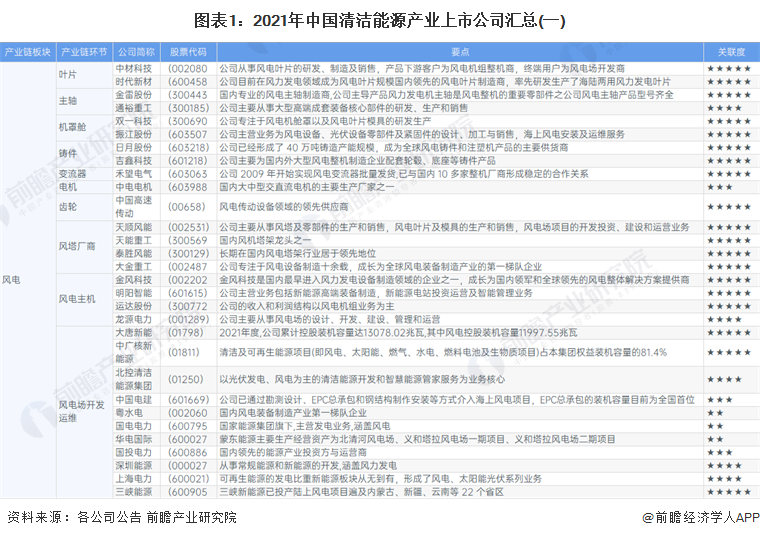Image resolution: width=760 pixels, height=538 pixels.
Task: Select company name 中国电建
Action: pyautogui.click(x=133, y=399)
